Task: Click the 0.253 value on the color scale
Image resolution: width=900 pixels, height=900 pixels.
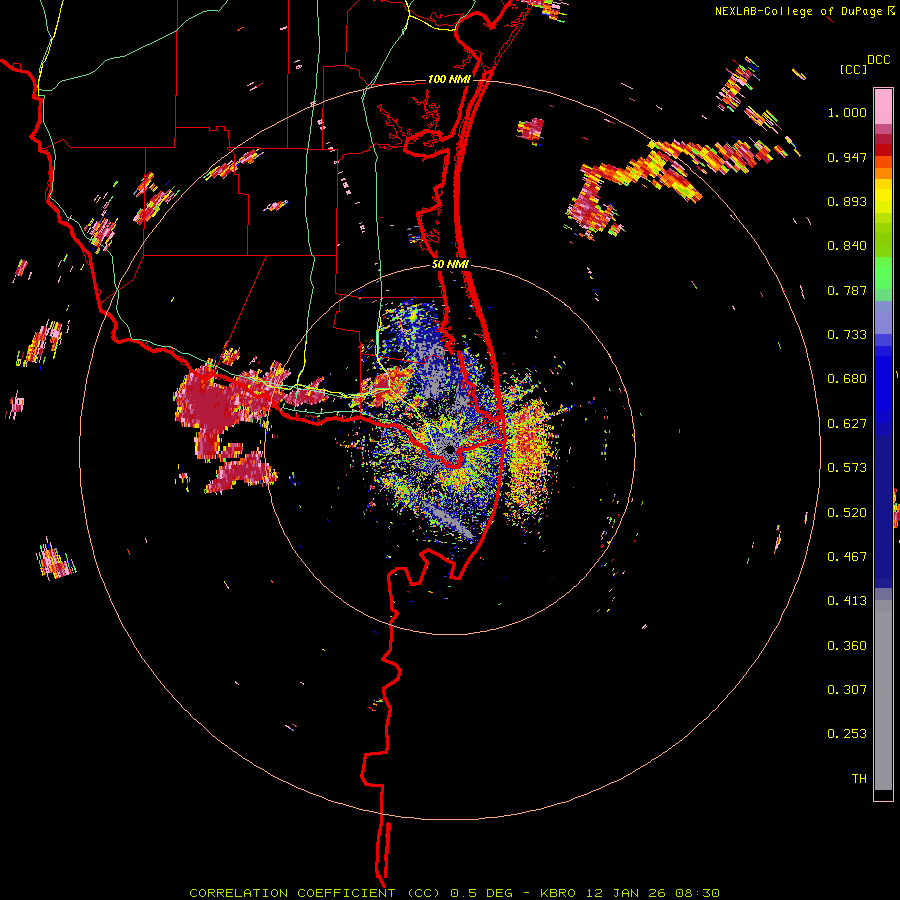Action: [x=847, y=734]
